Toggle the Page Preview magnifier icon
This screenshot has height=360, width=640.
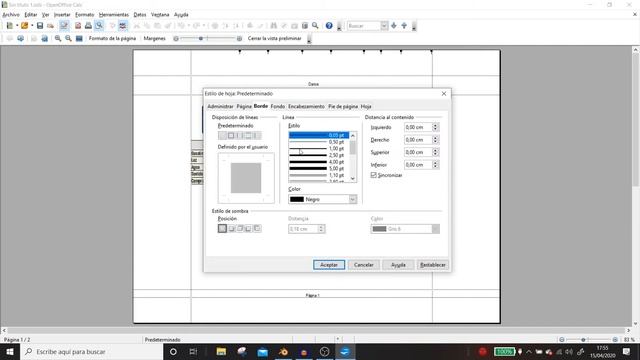[99, 26]
